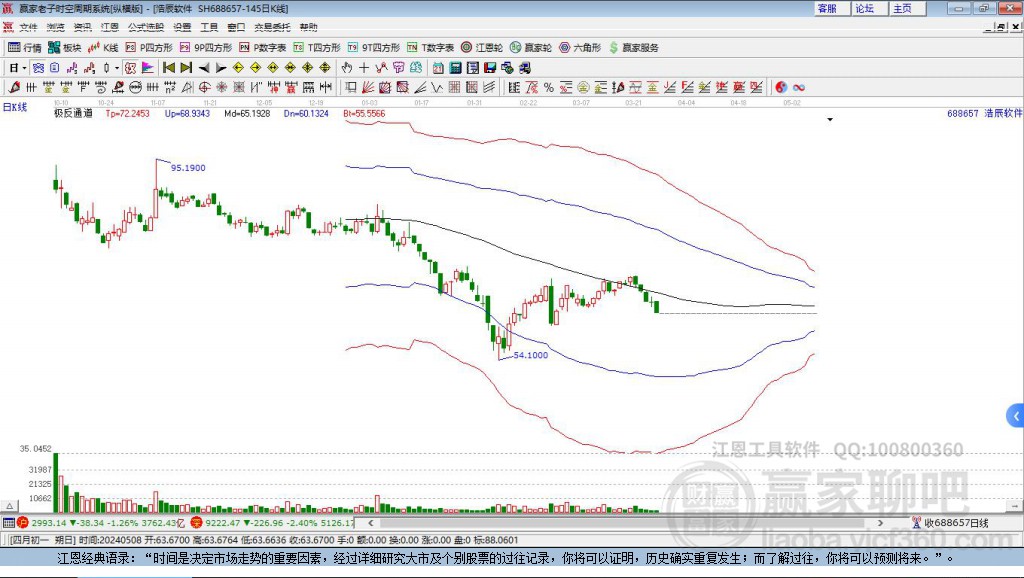Open the 行情 quotes view
Image resolution: width=1024 pixels, height=578 pixels.
(25, 48)
